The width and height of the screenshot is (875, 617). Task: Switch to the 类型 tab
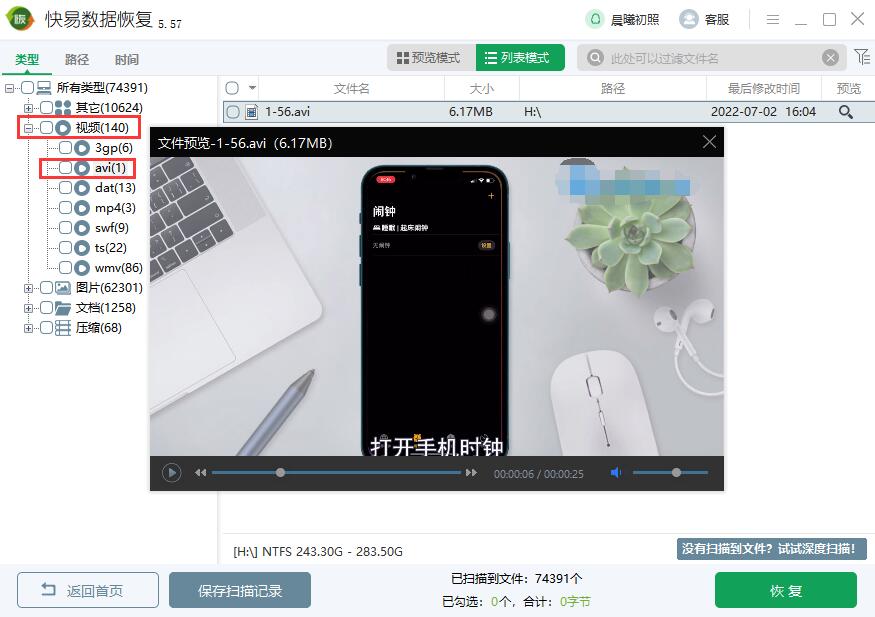point(27,59)
